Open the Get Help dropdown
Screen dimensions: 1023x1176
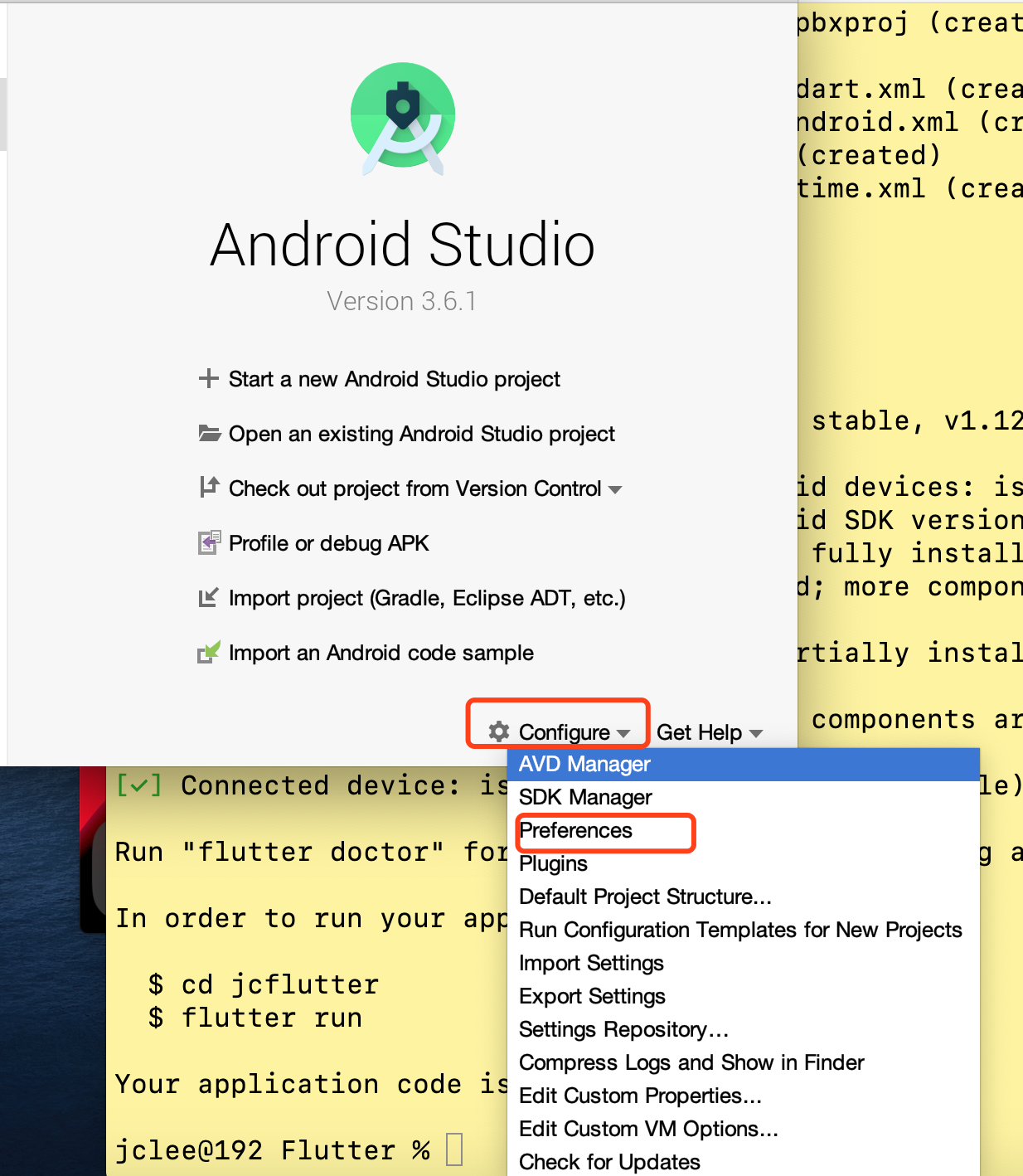[x=710, y=732]
